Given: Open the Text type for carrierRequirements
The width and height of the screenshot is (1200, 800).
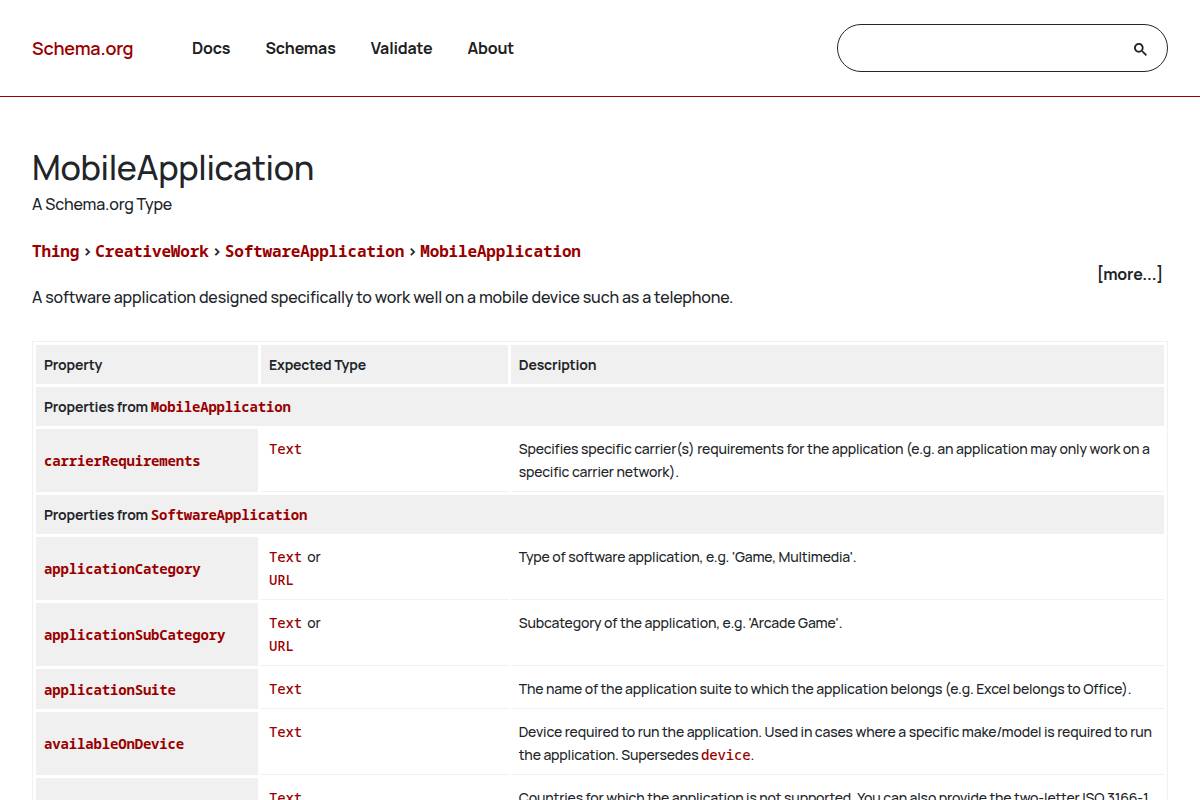Looking at the screenshot, I should (284, 449).
